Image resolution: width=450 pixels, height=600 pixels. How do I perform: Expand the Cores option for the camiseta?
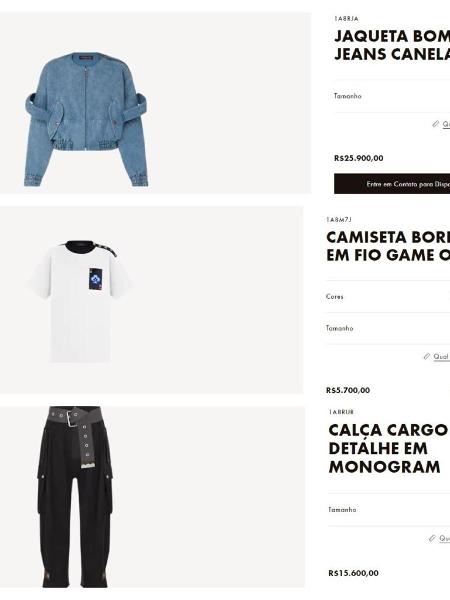tap(388, 297)
